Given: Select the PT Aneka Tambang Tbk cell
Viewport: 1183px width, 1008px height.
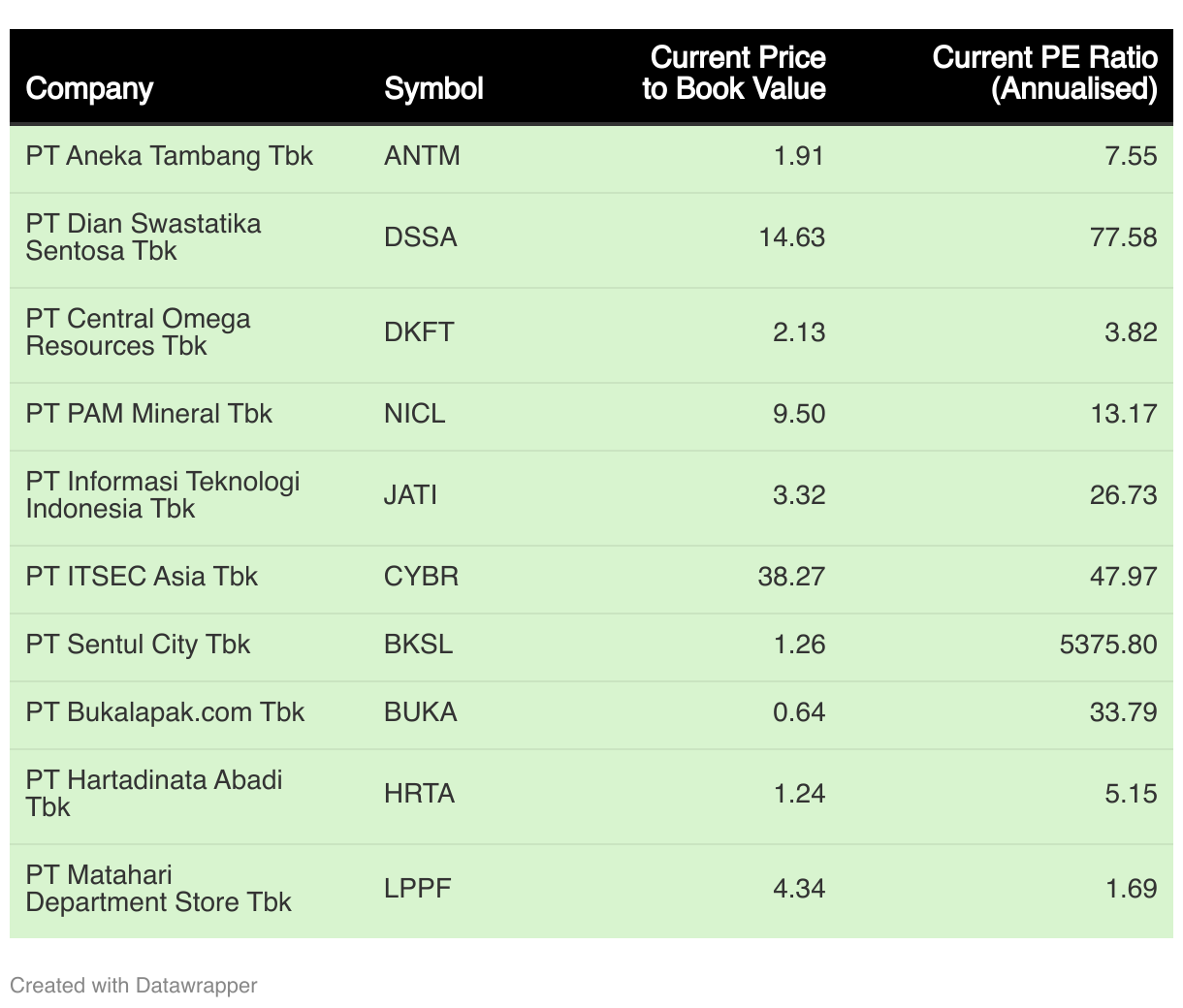Looking at the screenshot, I should pyautogui.click(x=169, y=156).
